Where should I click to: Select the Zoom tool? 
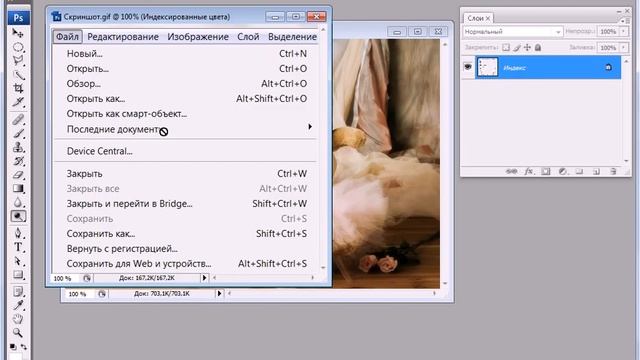point(18,333)
